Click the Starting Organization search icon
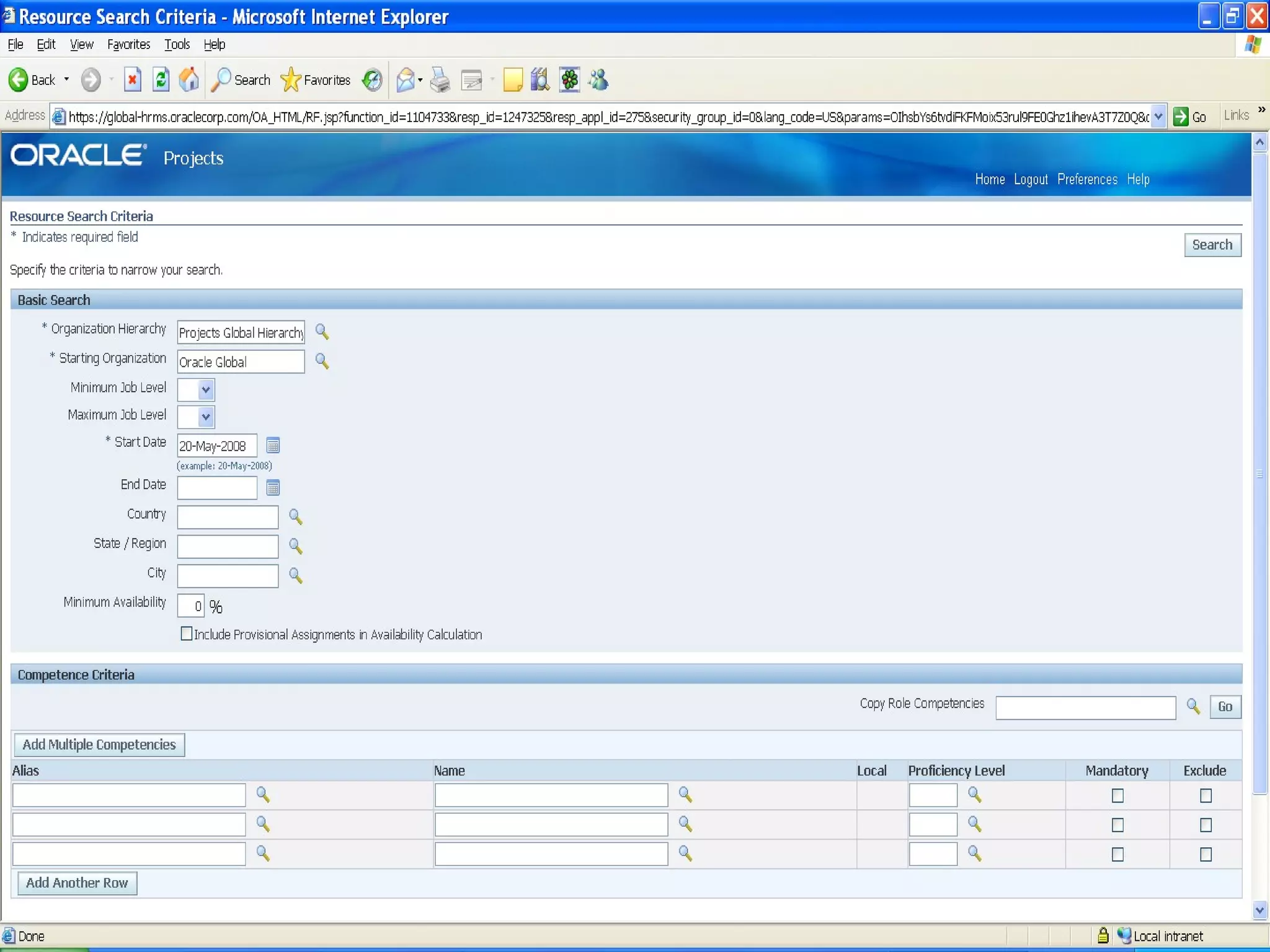The image size is (1270, 952). [x=321, y=361]
